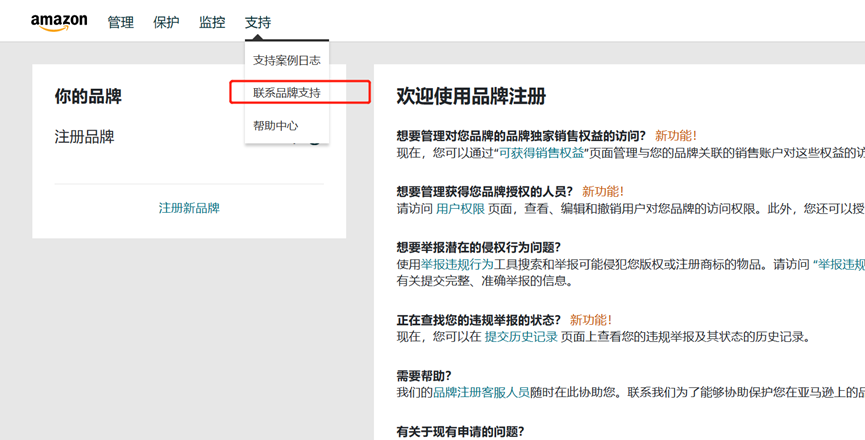Click the 注册新品牌 link
Screen dimensions: 865x440
pyautogui.click(x=189, y=208)
